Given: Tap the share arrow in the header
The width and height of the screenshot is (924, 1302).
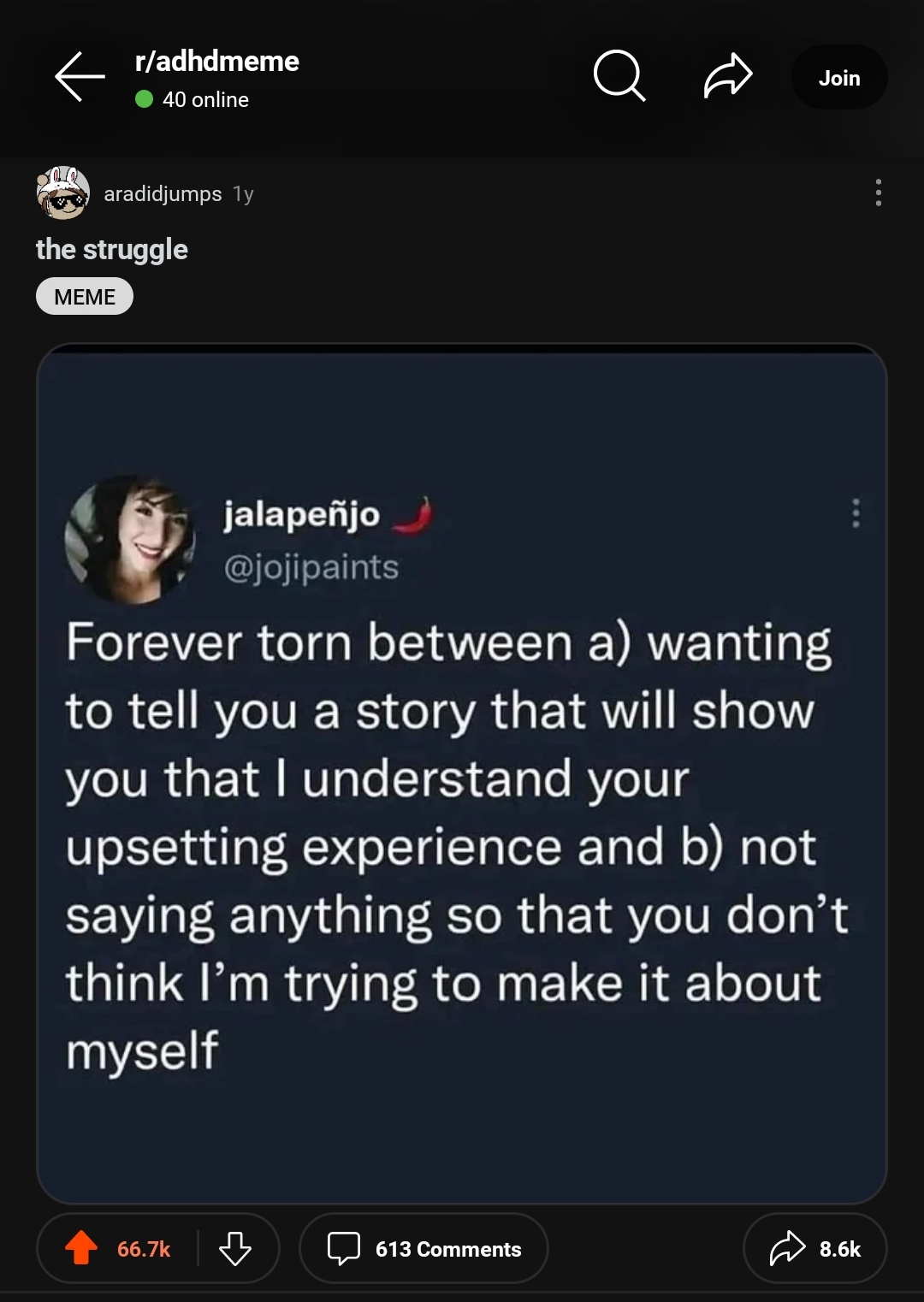Looking at the screenshot, I should pyautogui.click(x=728, y=76).
